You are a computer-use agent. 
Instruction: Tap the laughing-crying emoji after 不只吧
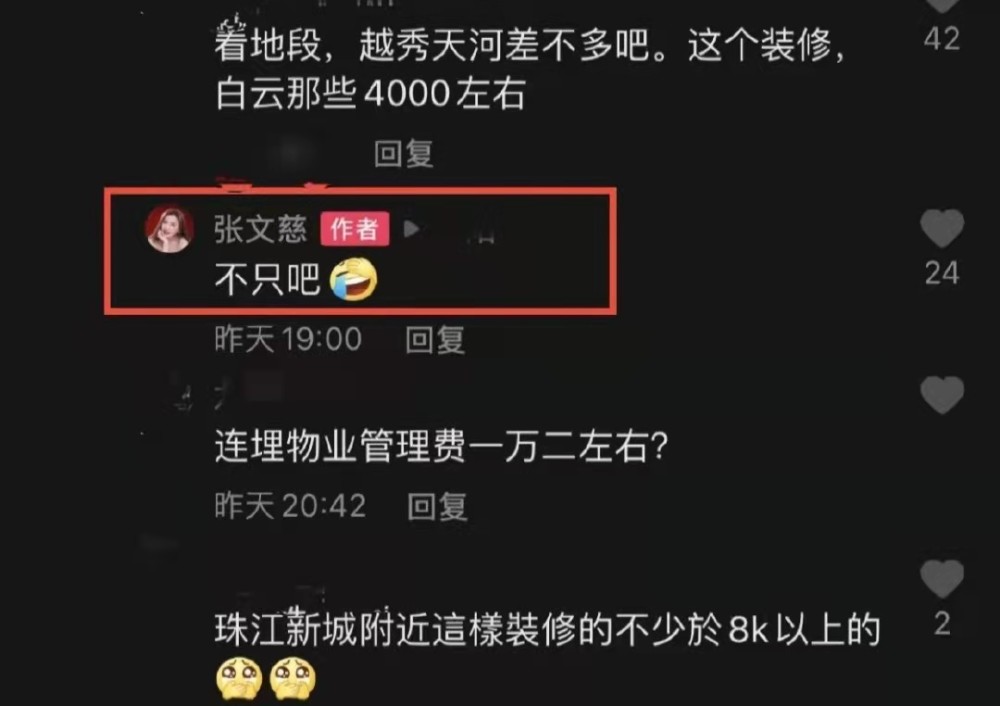tap(353, 279)
